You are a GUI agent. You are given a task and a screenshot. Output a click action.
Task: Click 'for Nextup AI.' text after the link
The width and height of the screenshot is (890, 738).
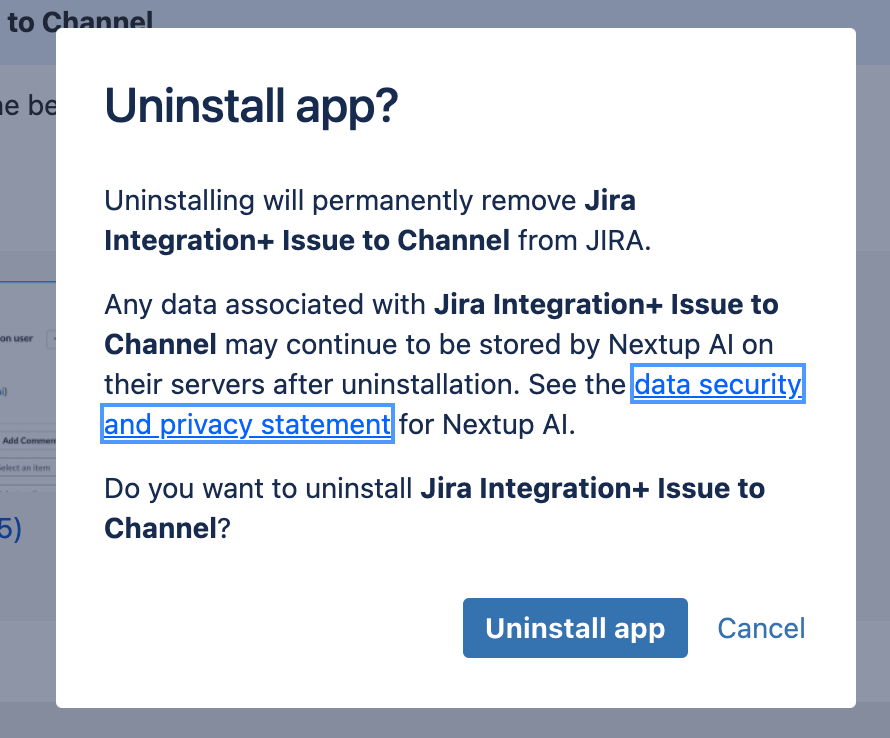point(487,424)
